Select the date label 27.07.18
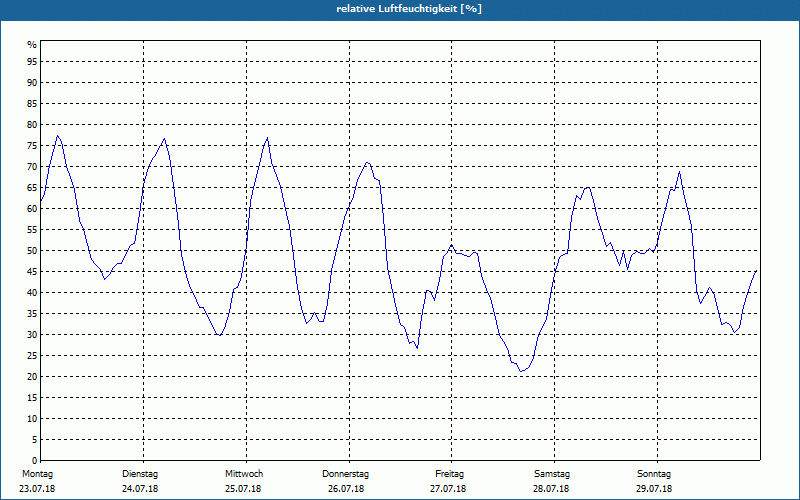800x500 pixels. click(448, 489)
